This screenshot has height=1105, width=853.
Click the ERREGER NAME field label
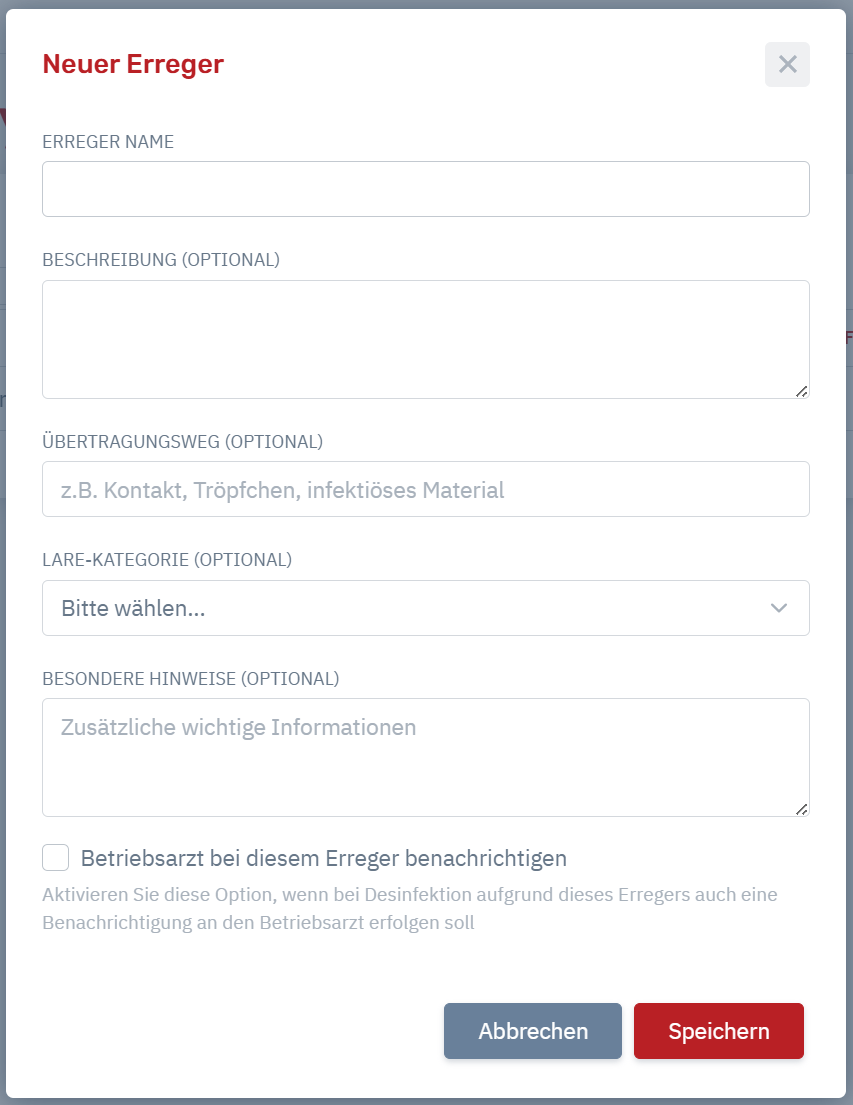pos(108,142)
